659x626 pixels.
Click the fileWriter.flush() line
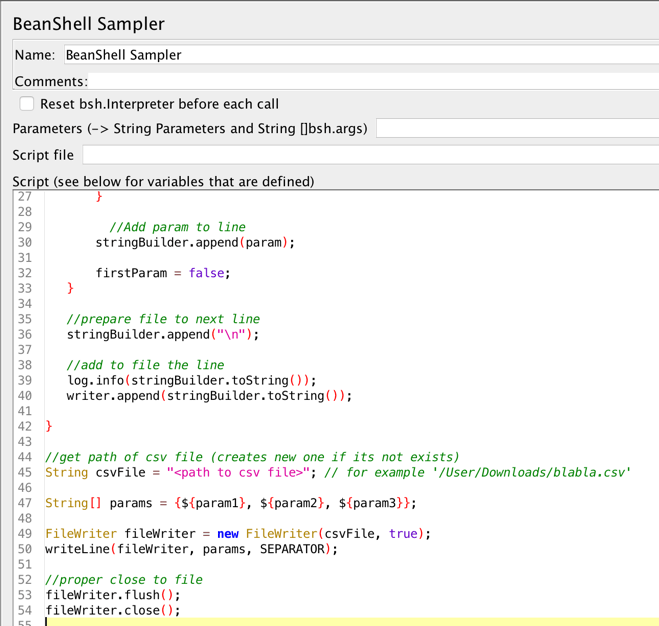(x=113, y=595)
